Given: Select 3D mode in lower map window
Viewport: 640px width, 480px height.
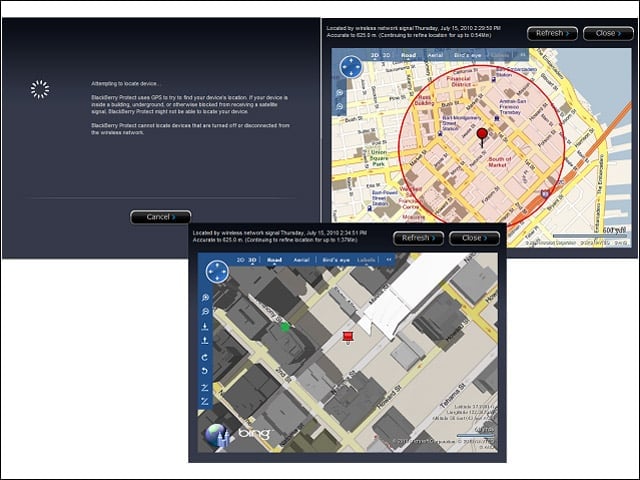Looking at the screenshot, I should coord(252,260).
